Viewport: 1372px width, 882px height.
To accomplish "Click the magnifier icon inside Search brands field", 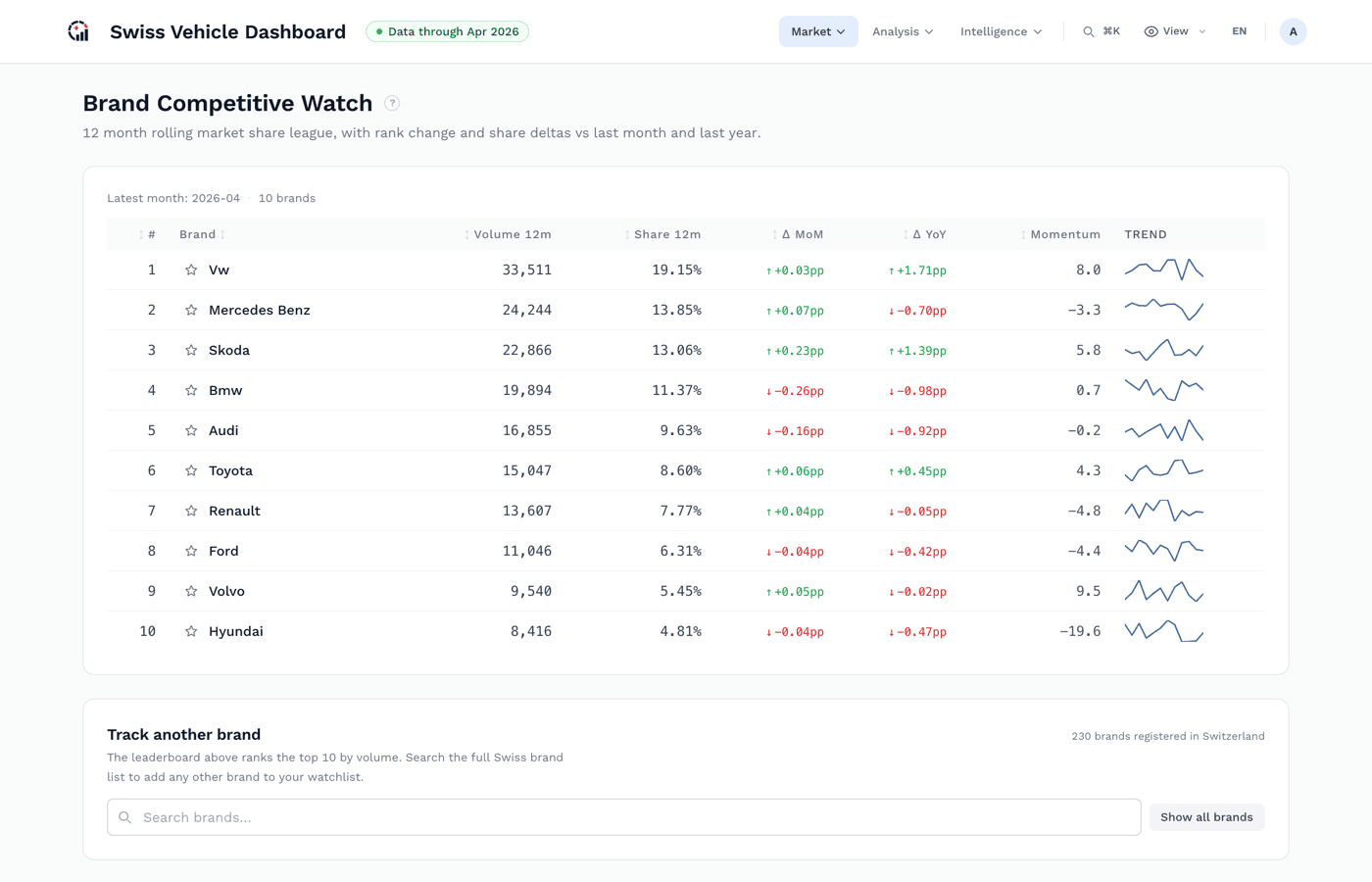I will point(125,817).
